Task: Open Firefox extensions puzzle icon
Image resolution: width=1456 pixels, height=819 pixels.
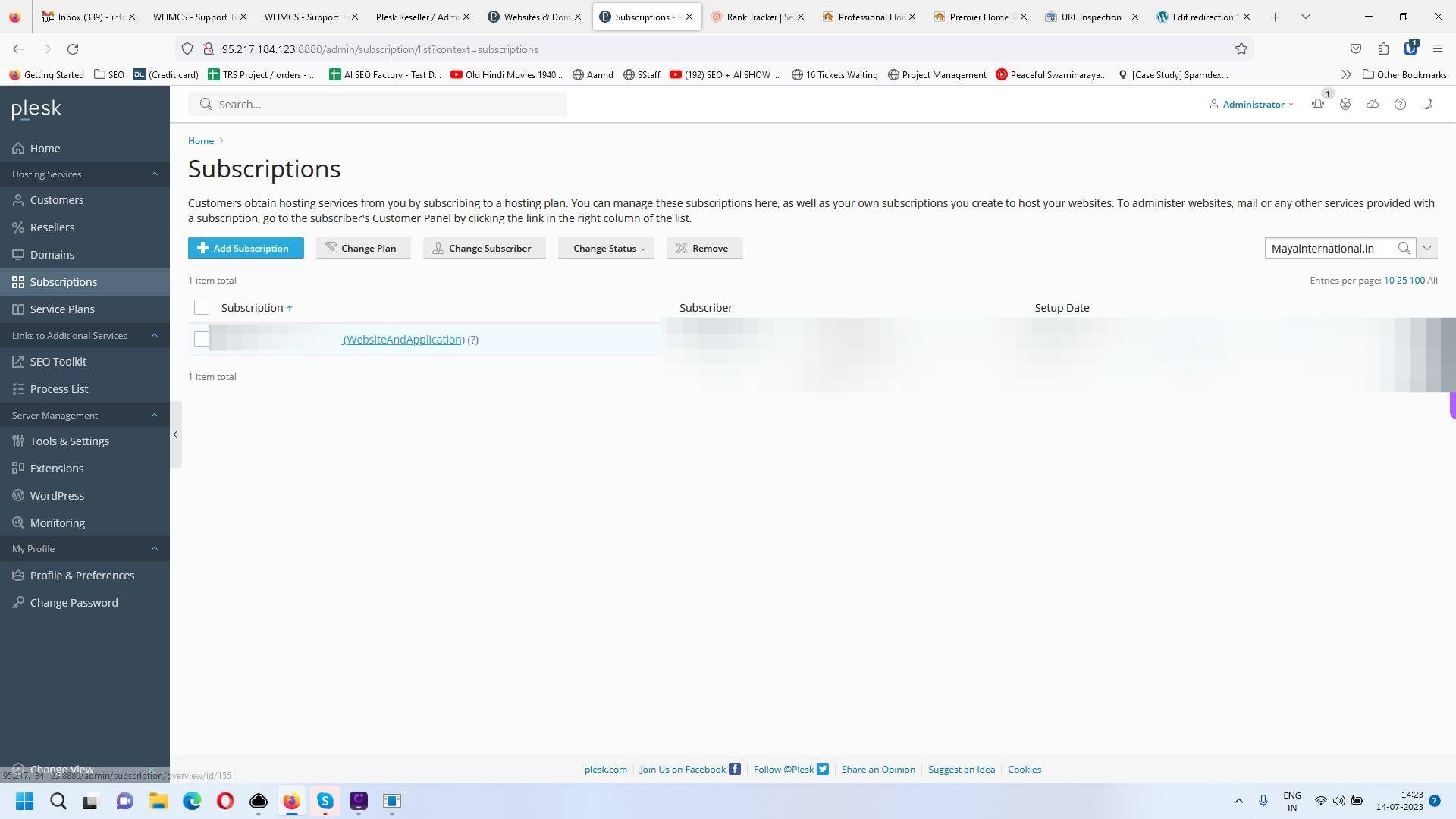Action: tap(1383, 49)
